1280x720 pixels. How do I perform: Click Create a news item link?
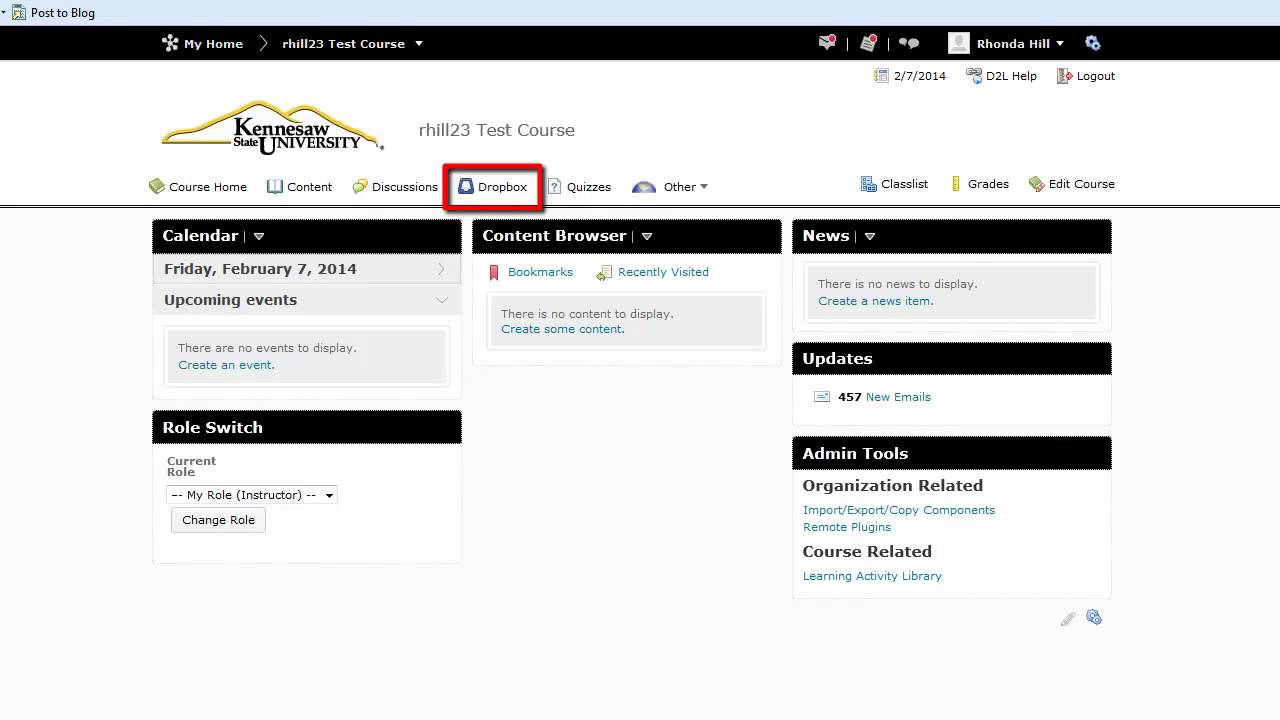coord(876,301)
